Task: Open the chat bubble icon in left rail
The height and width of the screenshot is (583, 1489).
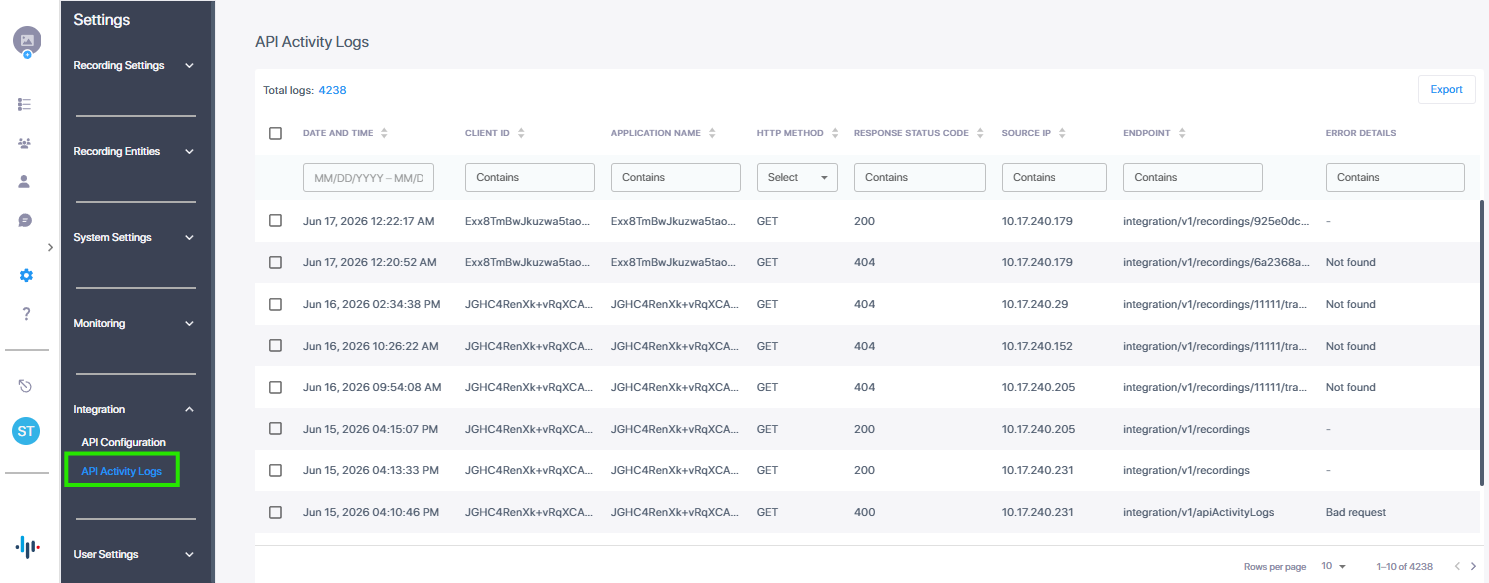Action: point(25,220)
